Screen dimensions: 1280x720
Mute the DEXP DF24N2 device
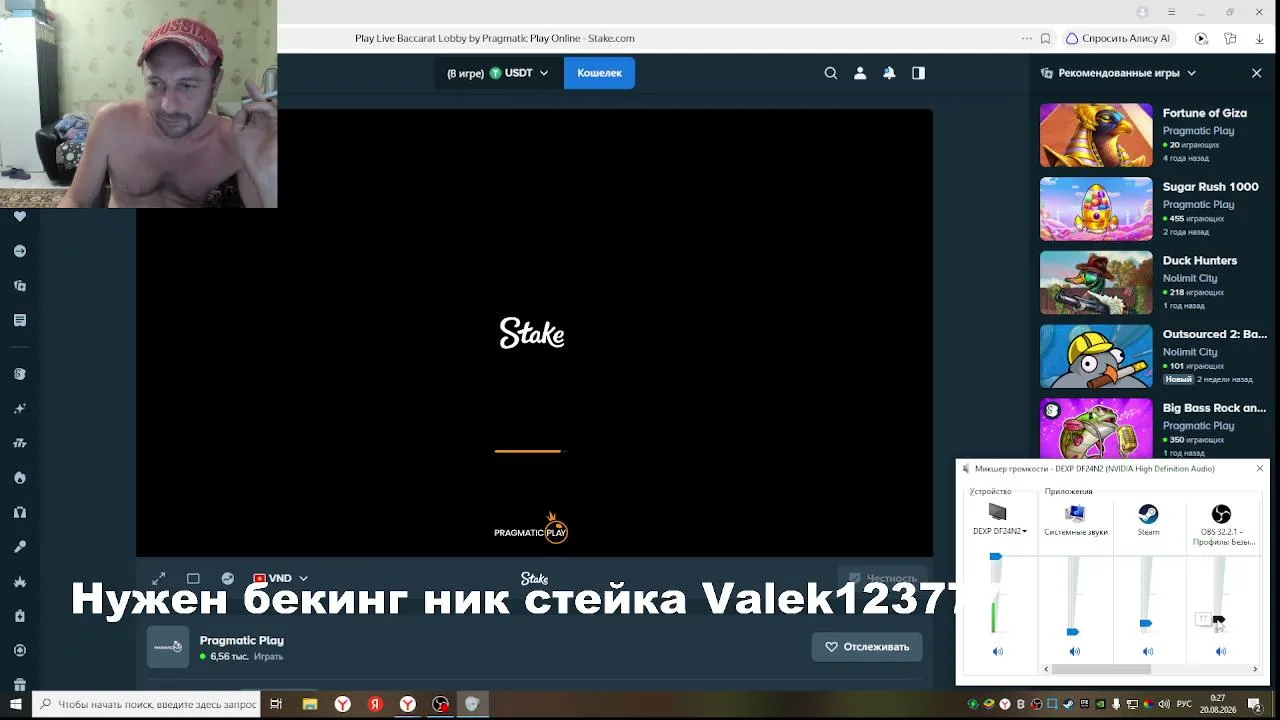(x=997, y=652)
